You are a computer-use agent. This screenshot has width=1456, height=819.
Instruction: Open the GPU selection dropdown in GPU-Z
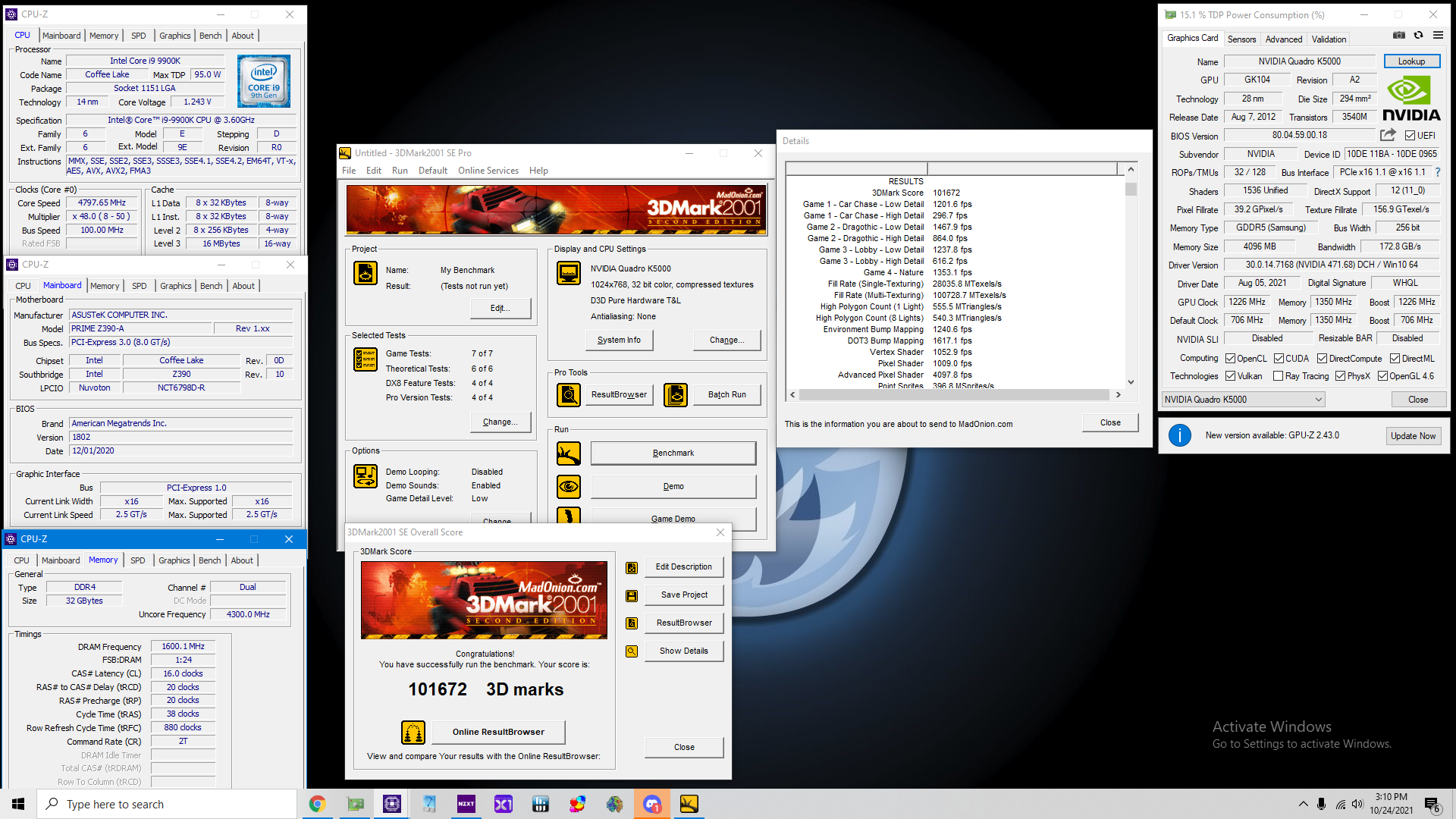tap(1243, 400)
